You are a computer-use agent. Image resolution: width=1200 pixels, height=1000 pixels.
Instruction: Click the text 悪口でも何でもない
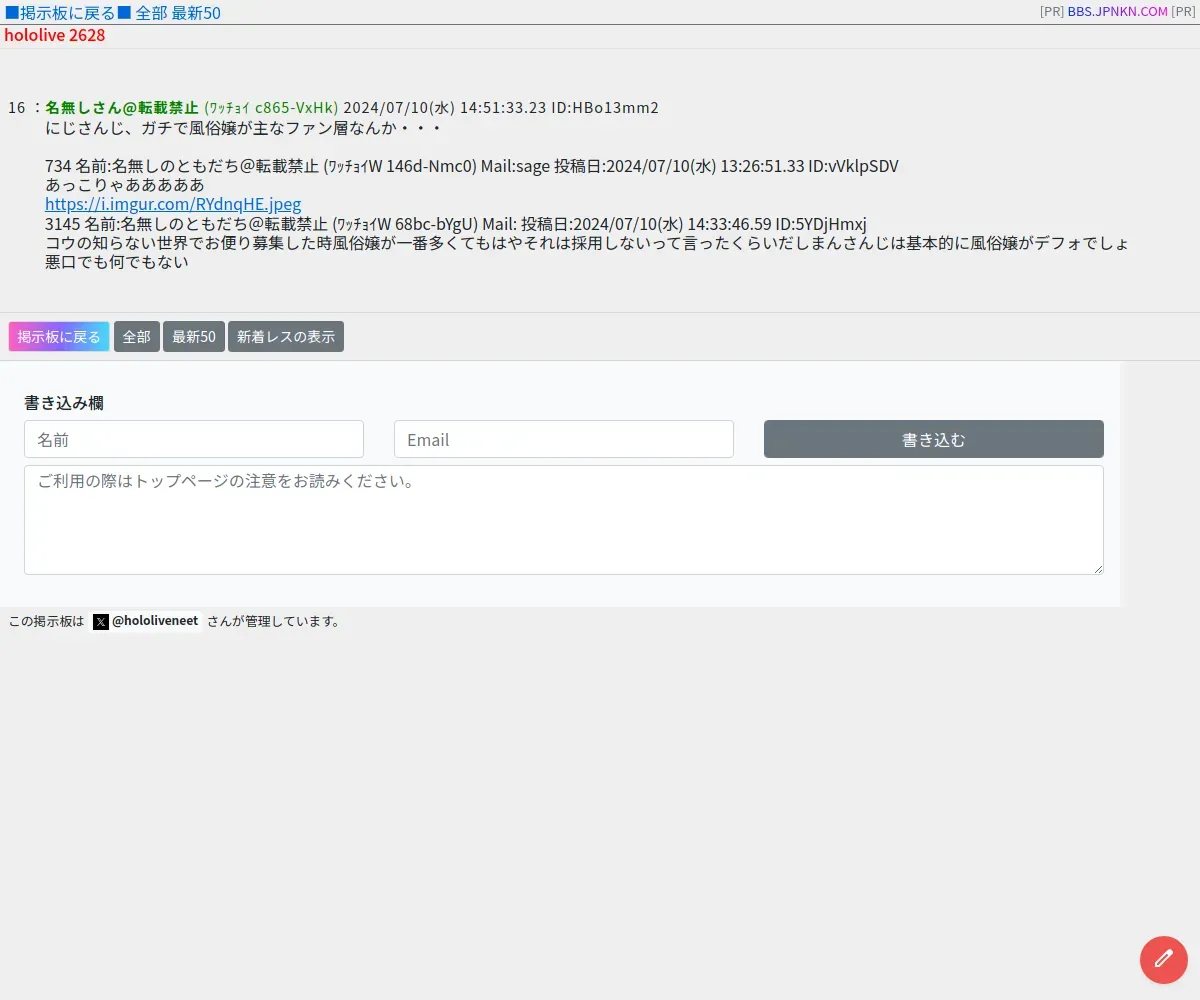[117, 263]
